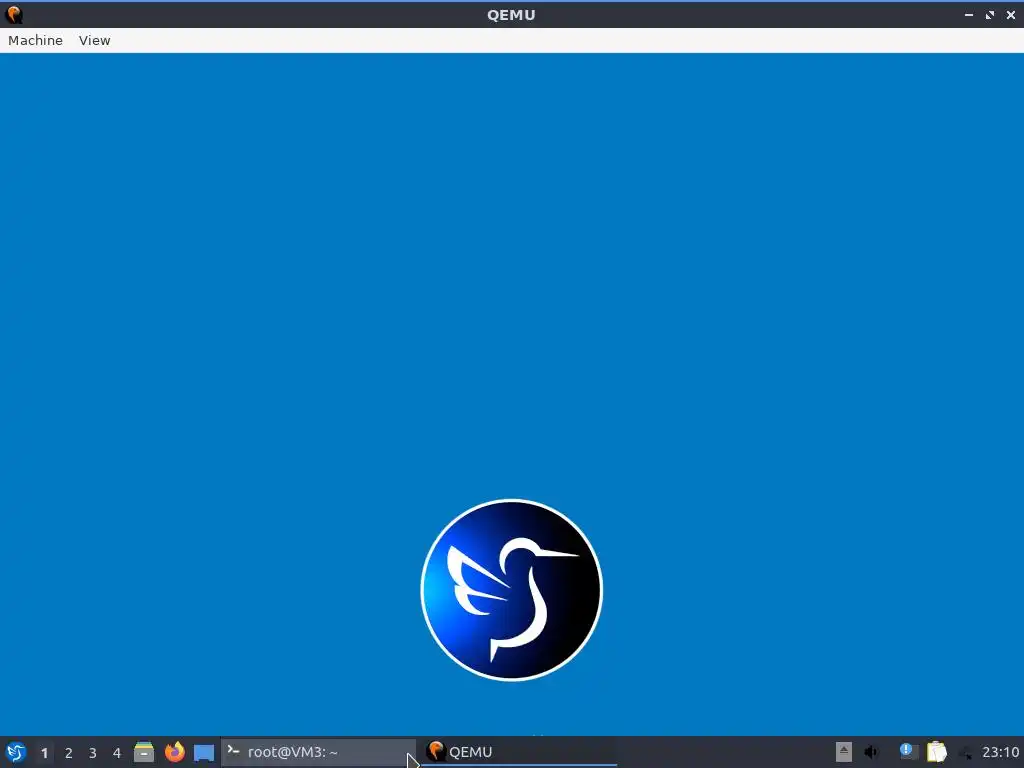The image size is (1024, 768).
Task: Open the clipboard manager tray icon
Action: pos(936,752)
